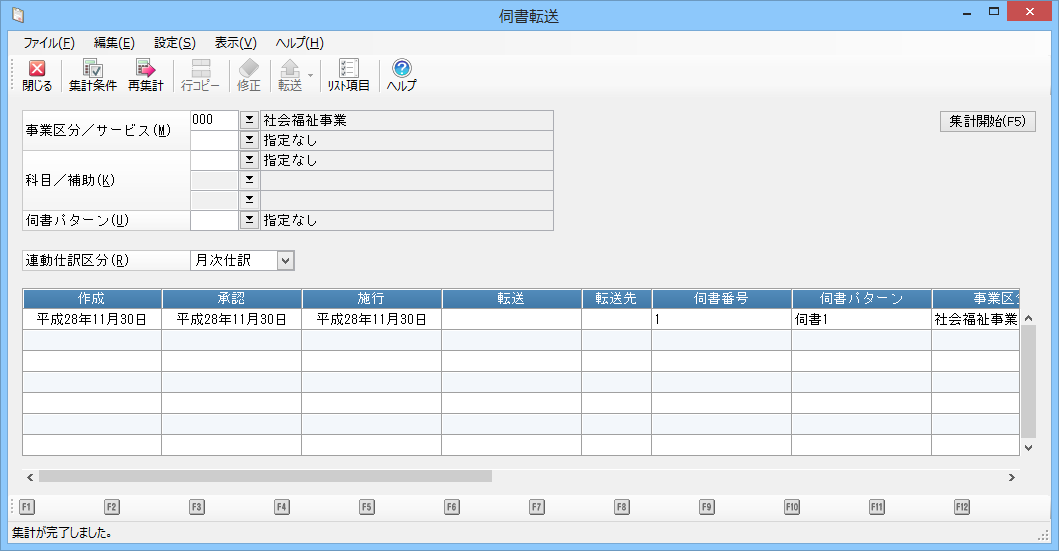1059x551 pixels.
Task: Expand the 伺書パターン dropdown arrow
Action: point(249,220)
